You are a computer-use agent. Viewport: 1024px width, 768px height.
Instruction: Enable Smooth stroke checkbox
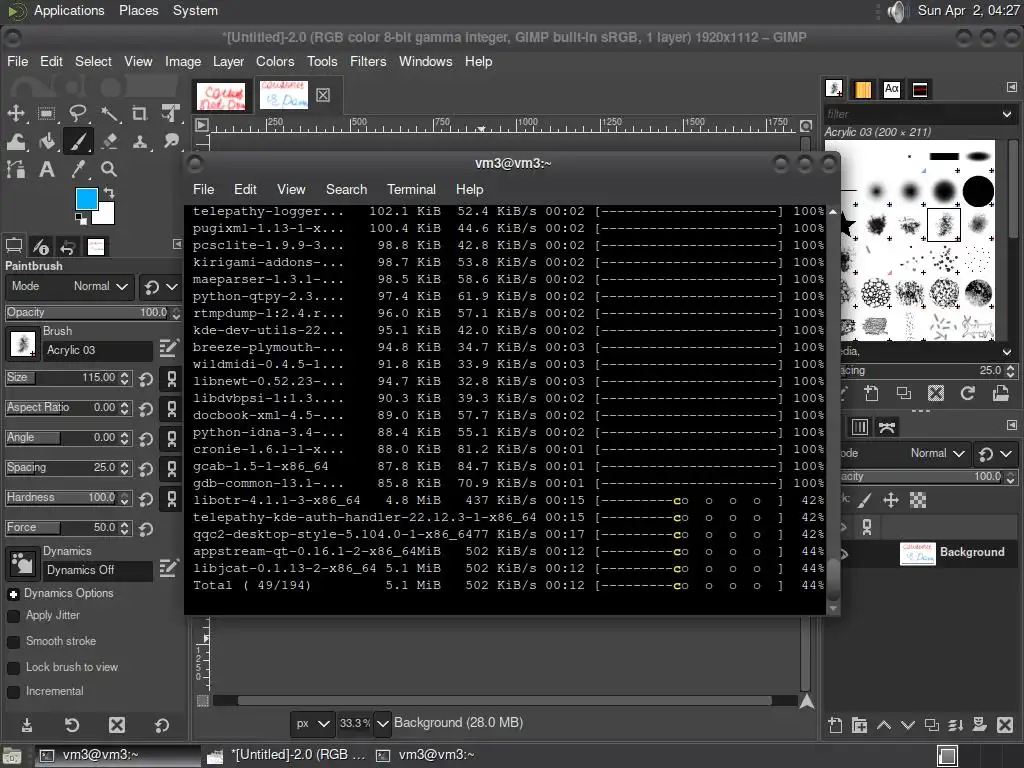[13, 642]
